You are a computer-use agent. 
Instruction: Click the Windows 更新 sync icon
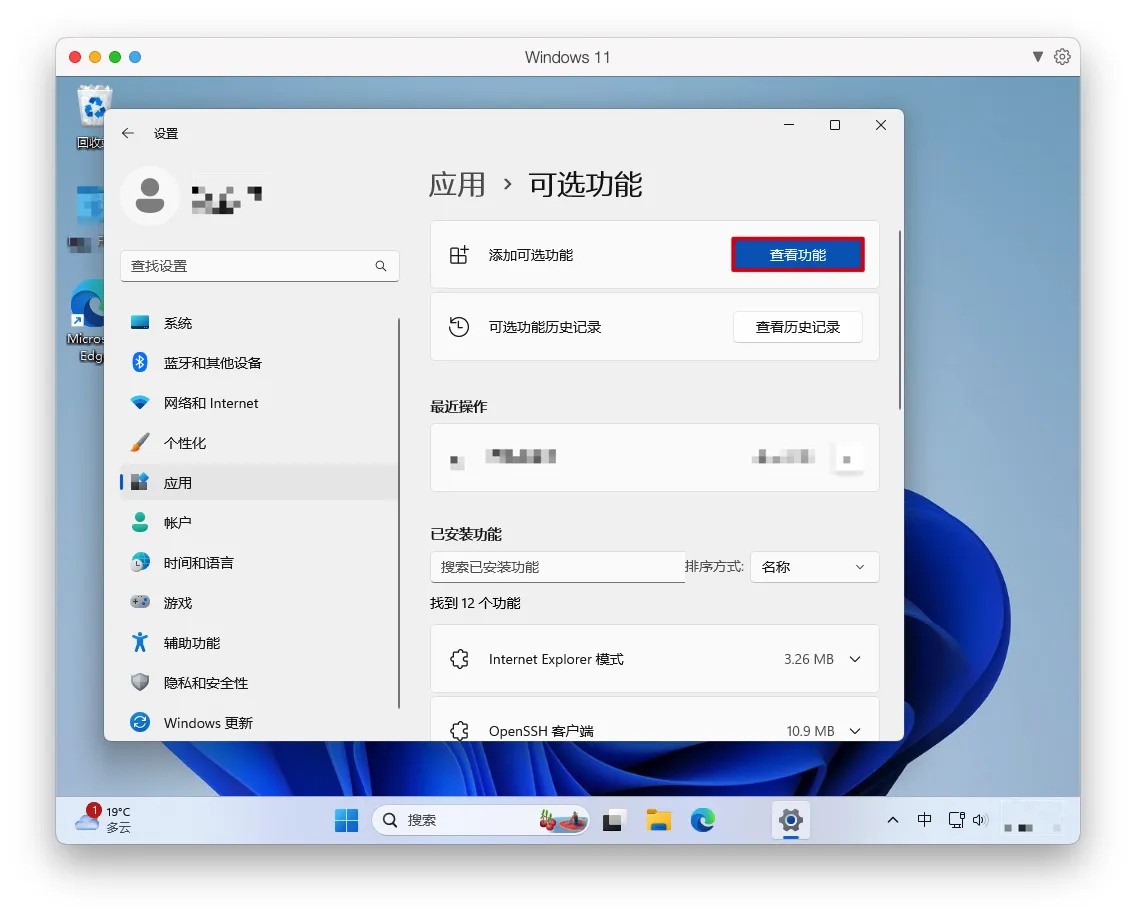140,722
